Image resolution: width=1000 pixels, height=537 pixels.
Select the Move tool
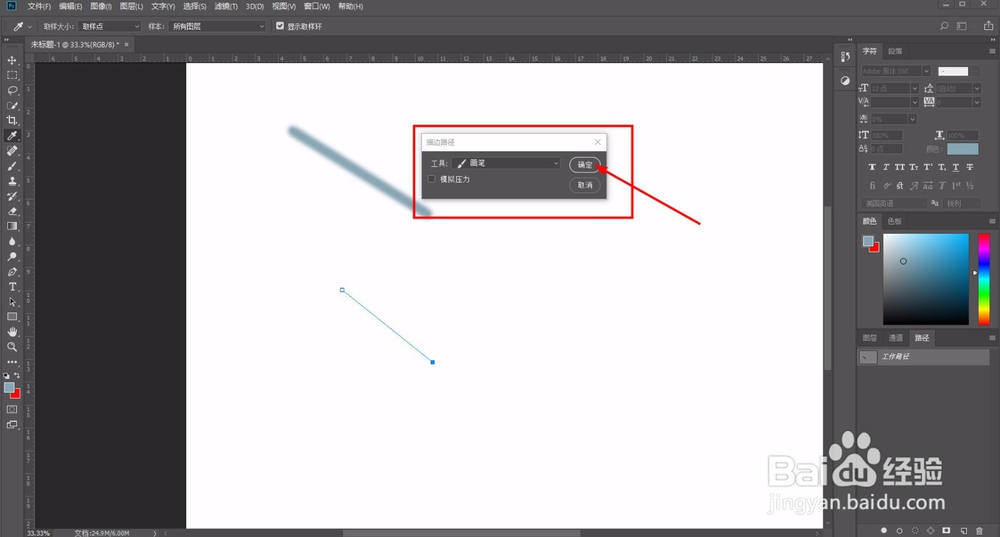(12, 60)
